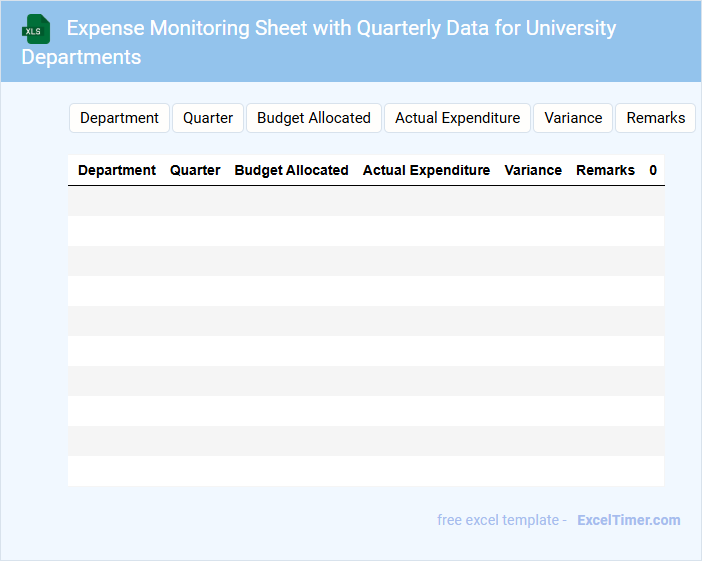702x561 pixels.
Task: Click the Quarter column header
Action: click(195, 170)
